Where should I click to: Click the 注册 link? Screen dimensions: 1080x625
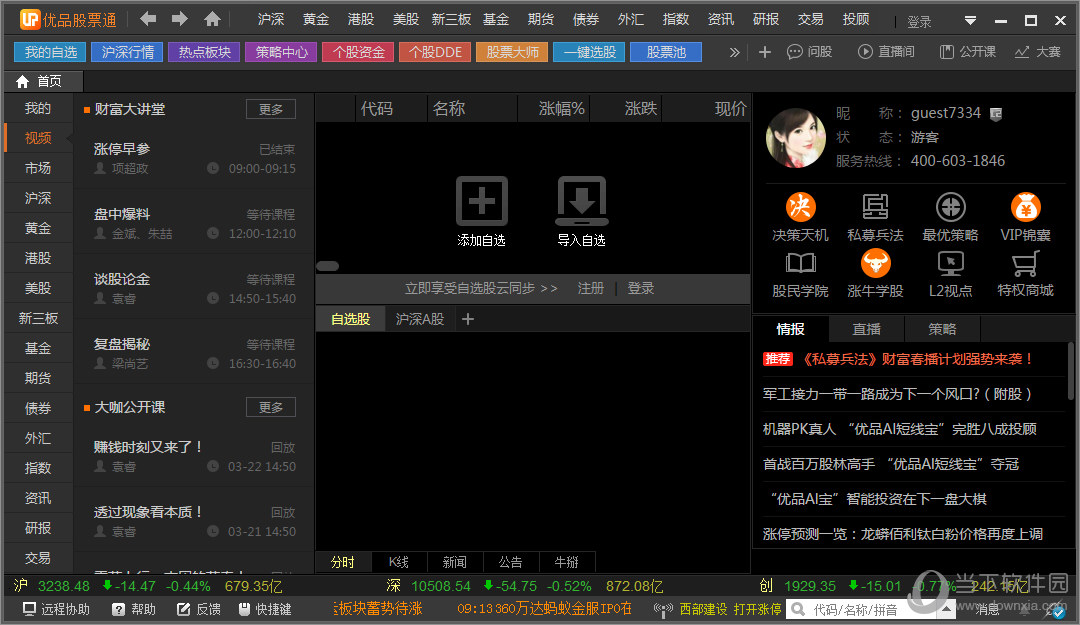tap(590, 288)
